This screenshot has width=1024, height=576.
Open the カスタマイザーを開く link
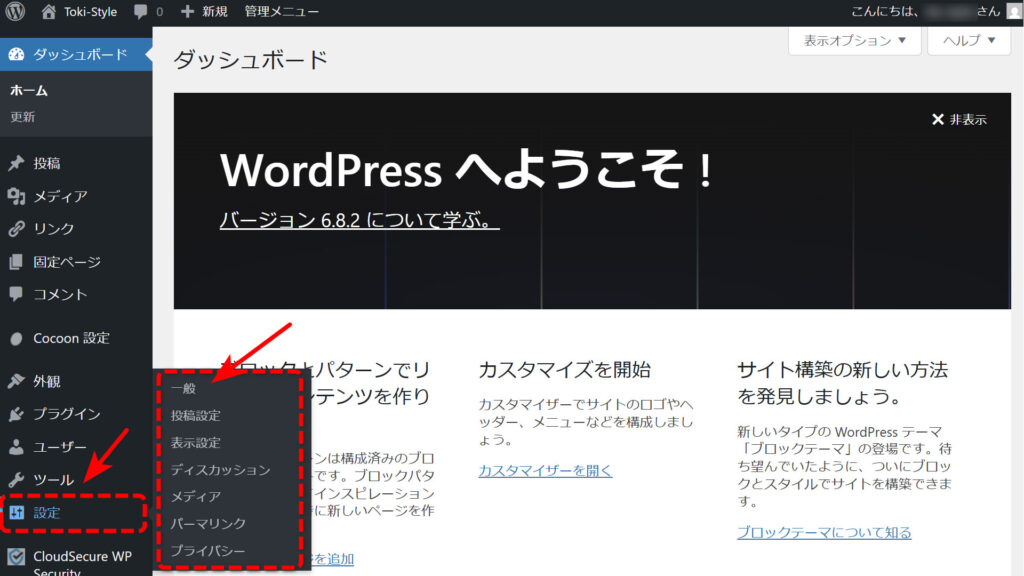(545, 470)
